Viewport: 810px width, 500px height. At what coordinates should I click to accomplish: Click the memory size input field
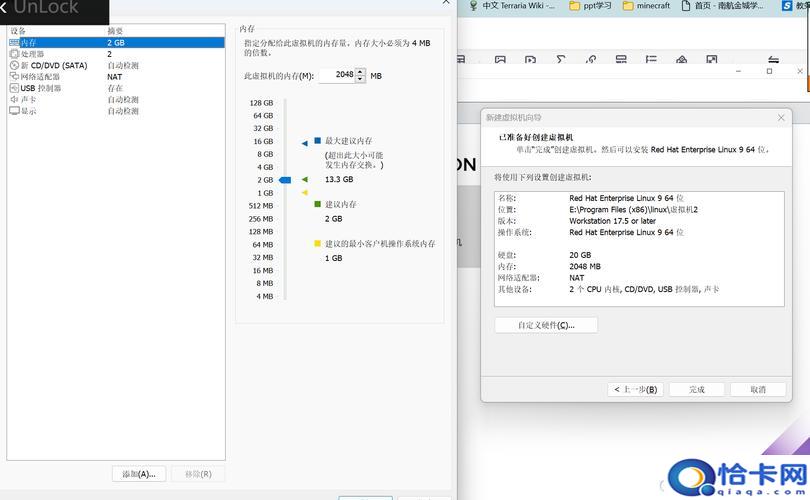pyautogui.click(x=335, y=75)
